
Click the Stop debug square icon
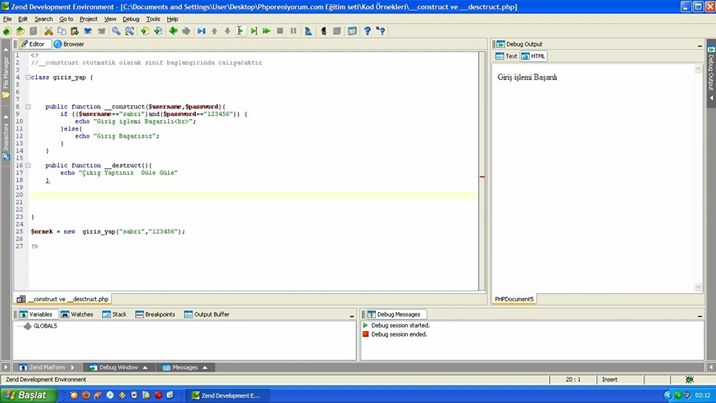(x=280, y=31)
